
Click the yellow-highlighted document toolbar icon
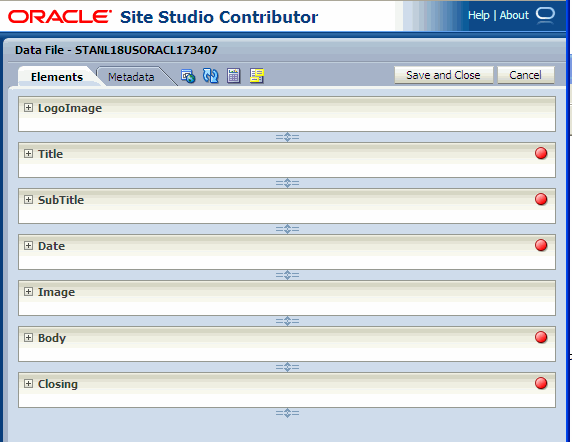click(257, 76)
